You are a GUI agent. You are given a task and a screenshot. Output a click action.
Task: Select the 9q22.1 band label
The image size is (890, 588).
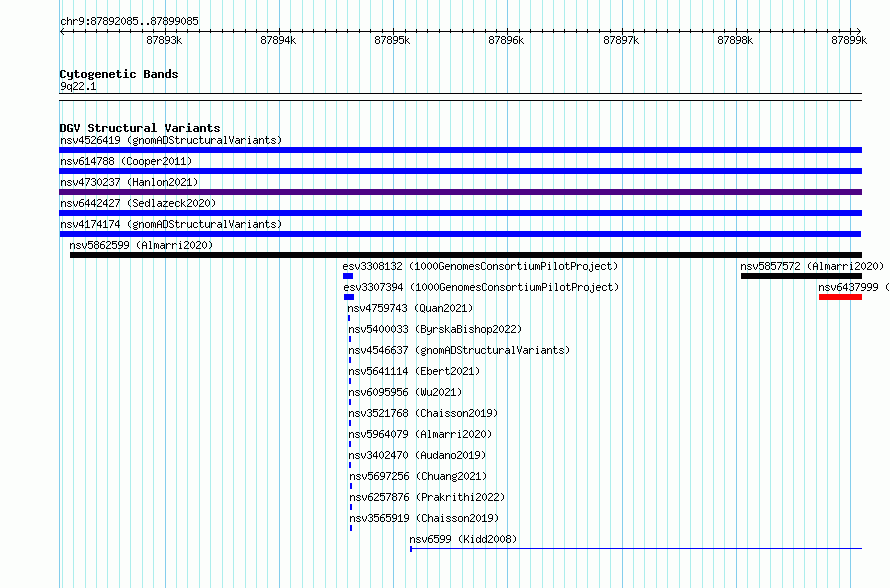pos(78,87)
